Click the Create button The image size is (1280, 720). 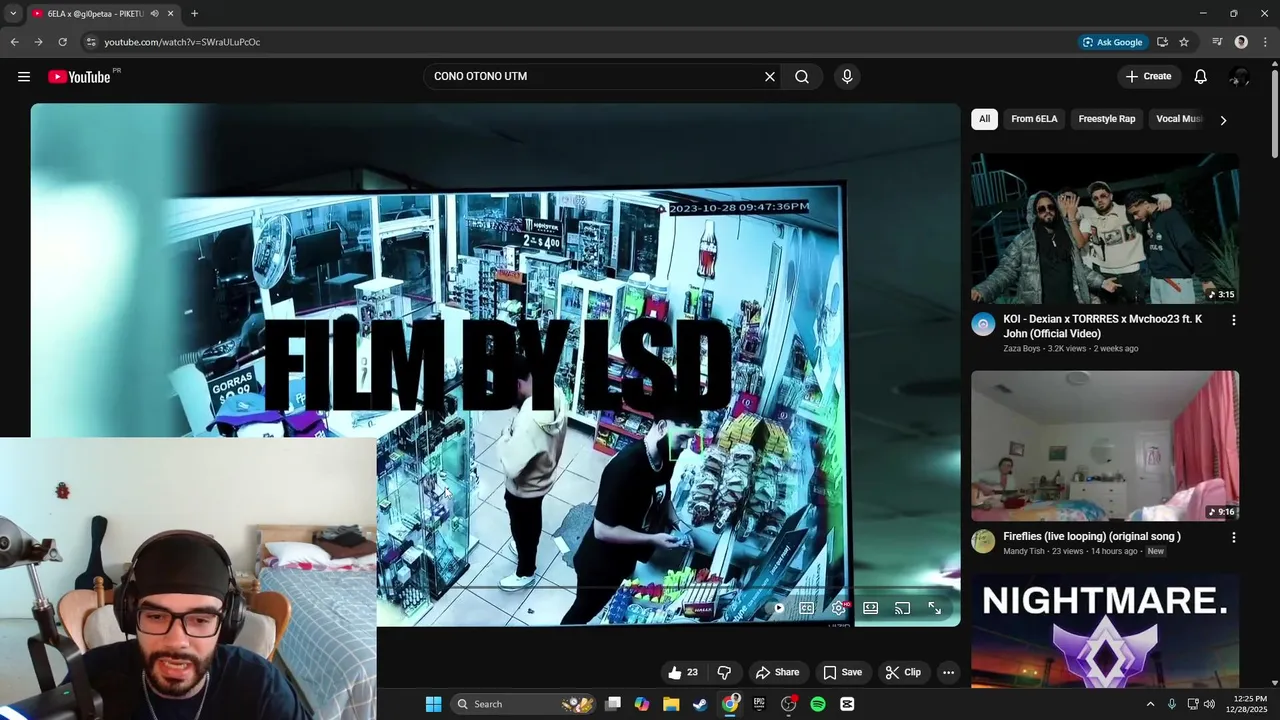click(1149, 77)
